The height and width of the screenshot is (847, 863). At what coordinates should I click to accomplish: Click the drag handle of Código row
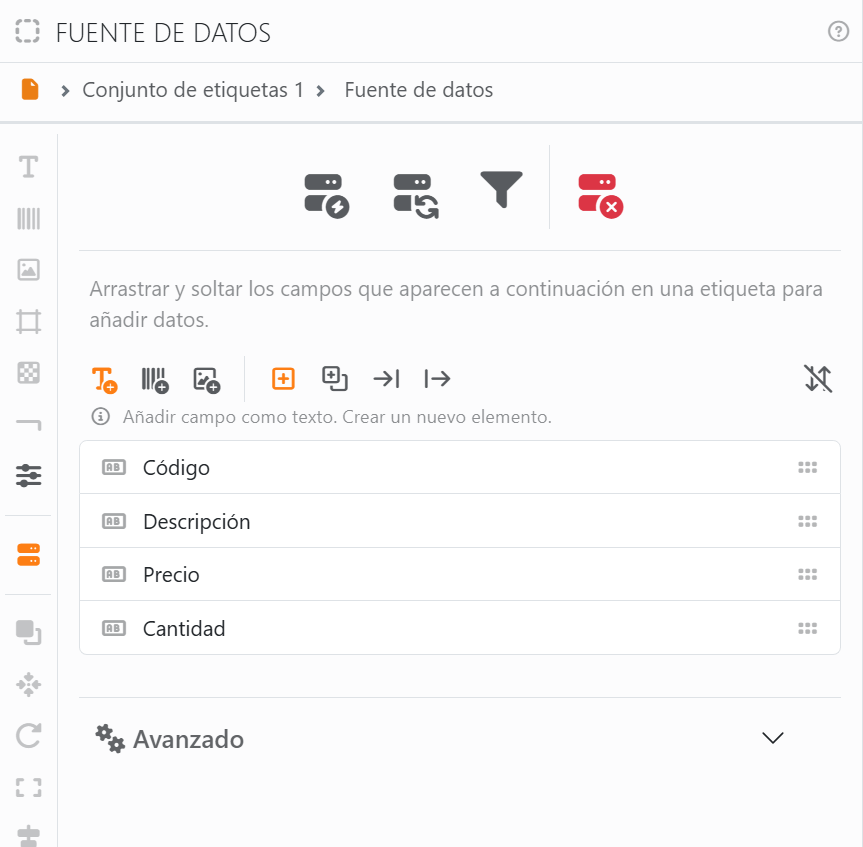point(807,467)
